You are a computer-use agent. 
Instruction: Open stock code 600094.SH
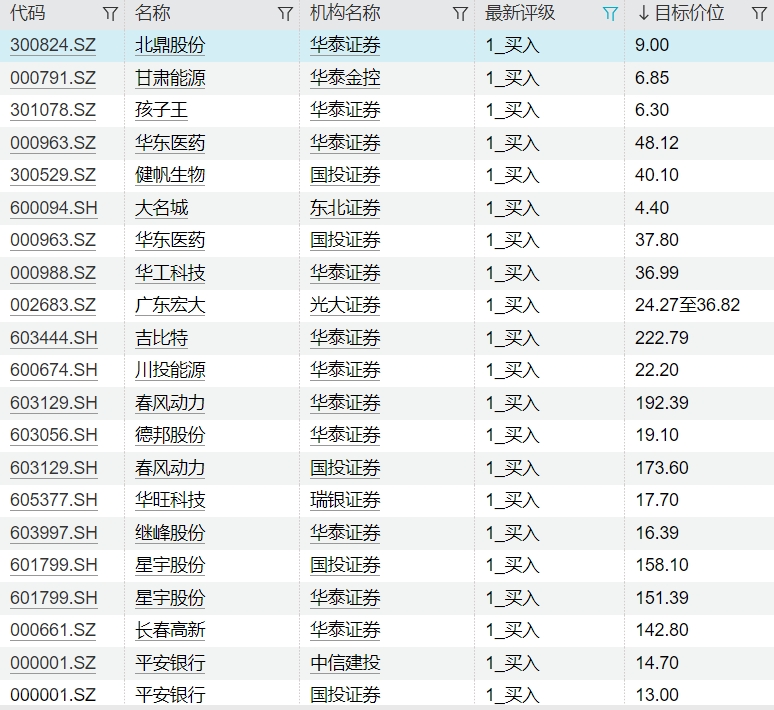point(54,208)
